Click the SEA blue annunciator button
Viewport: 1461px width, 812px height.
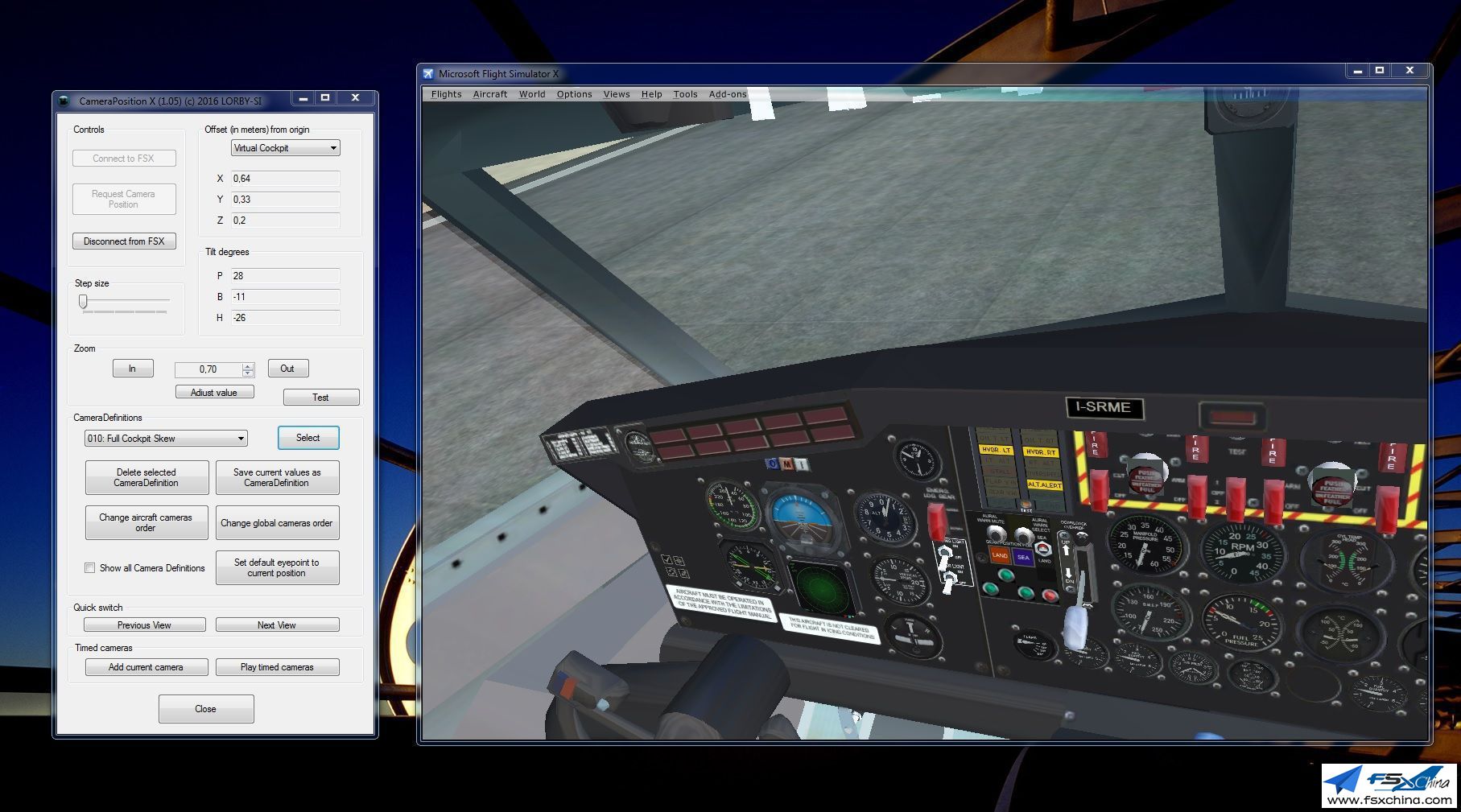click(1022, 557)
